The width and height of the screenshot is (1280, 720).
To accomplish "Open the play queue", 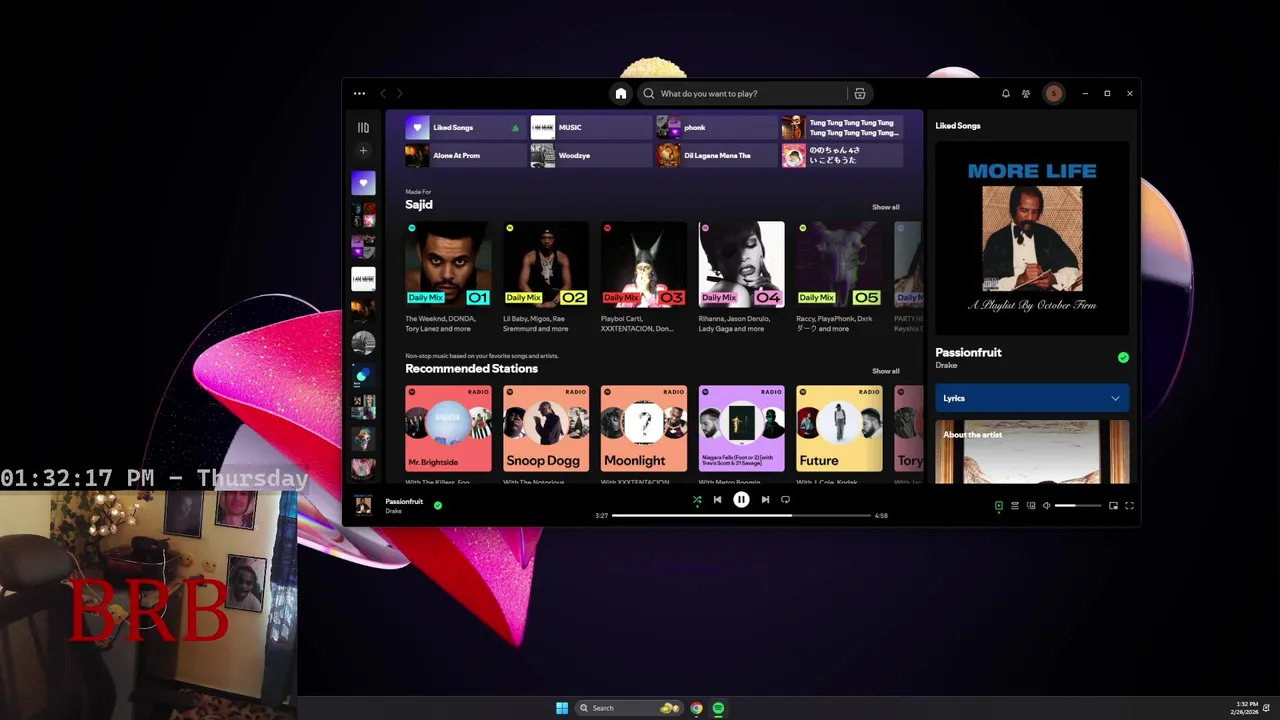I will coord(1015,506).
